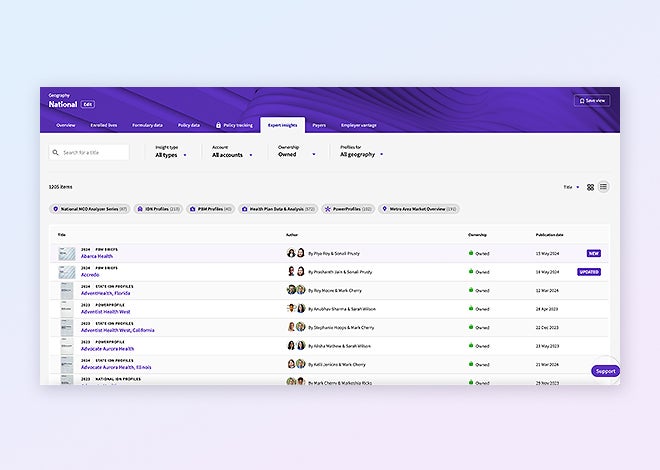Toggle the IDN Profiles filter chip
Screen dimensions: 660x470
point(159,209)
